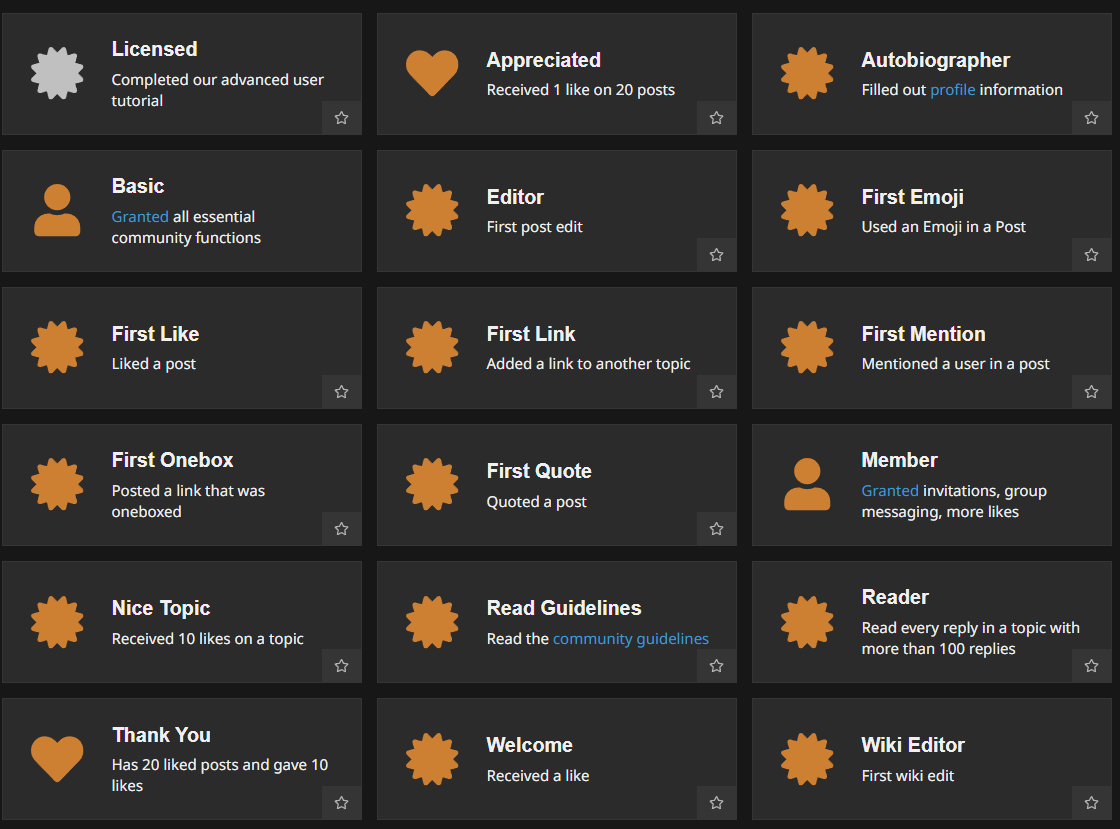Open the Editor badge title

click(515, 197)
